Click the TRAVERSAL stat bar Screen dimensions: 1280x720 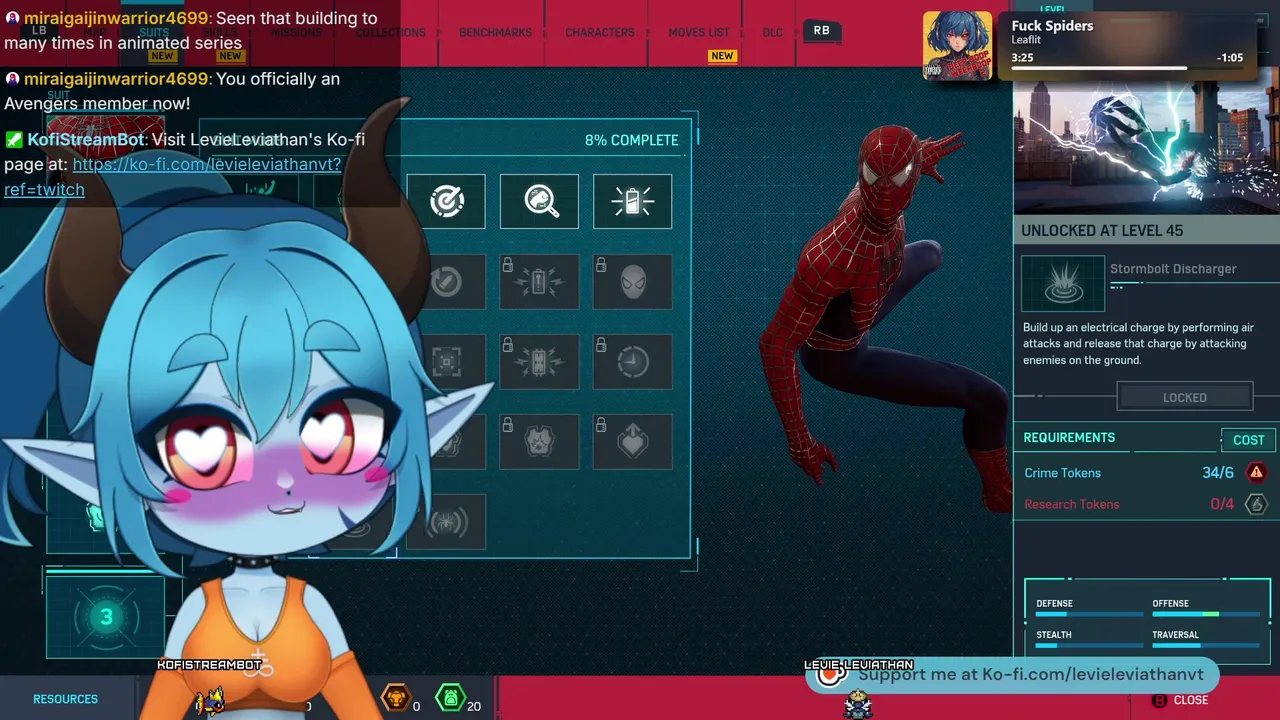click(1204, 645)
